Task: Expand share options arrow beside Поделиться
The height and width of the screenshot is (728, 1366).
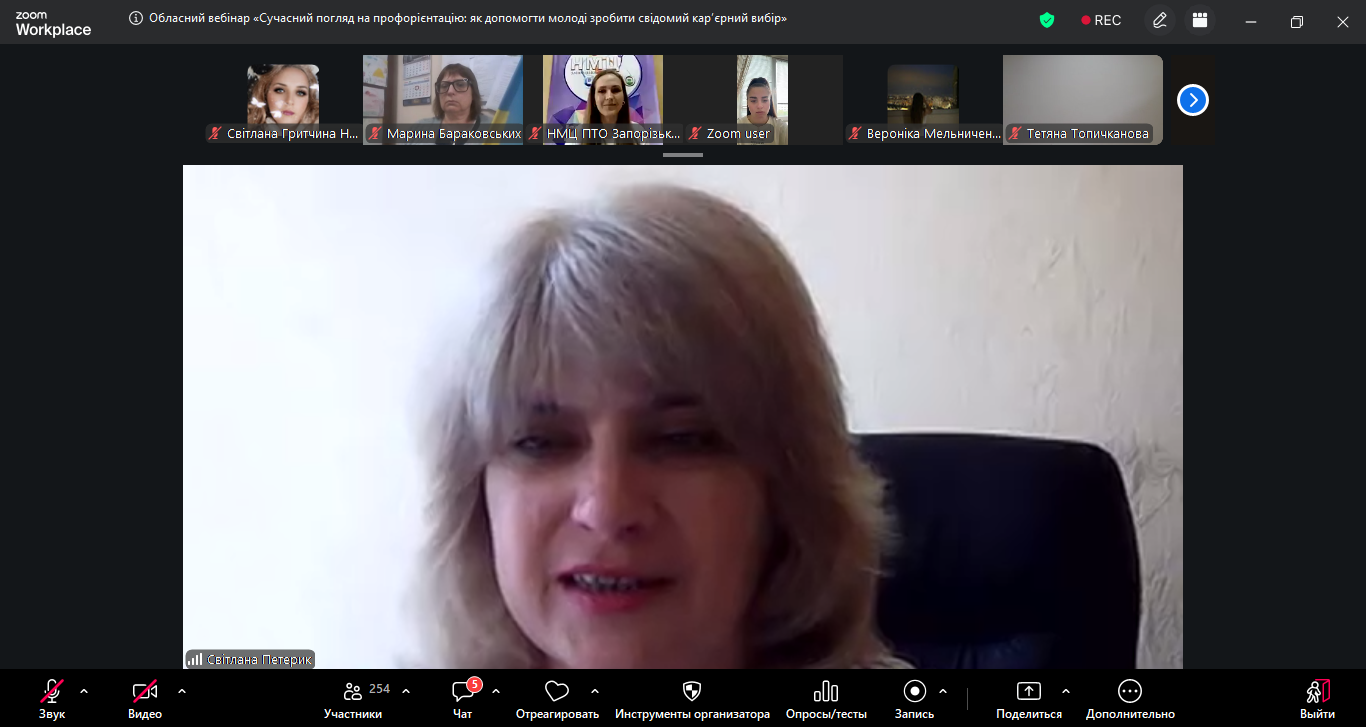Action: [1065, 691]
